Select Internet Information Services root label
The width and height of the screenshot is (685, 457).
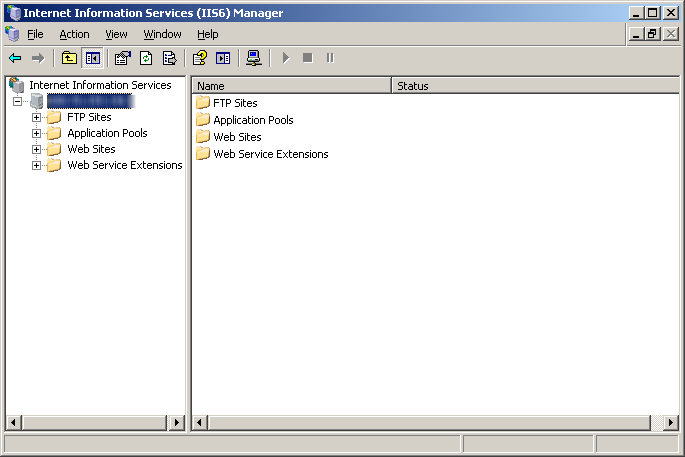(x=100, y=85)
